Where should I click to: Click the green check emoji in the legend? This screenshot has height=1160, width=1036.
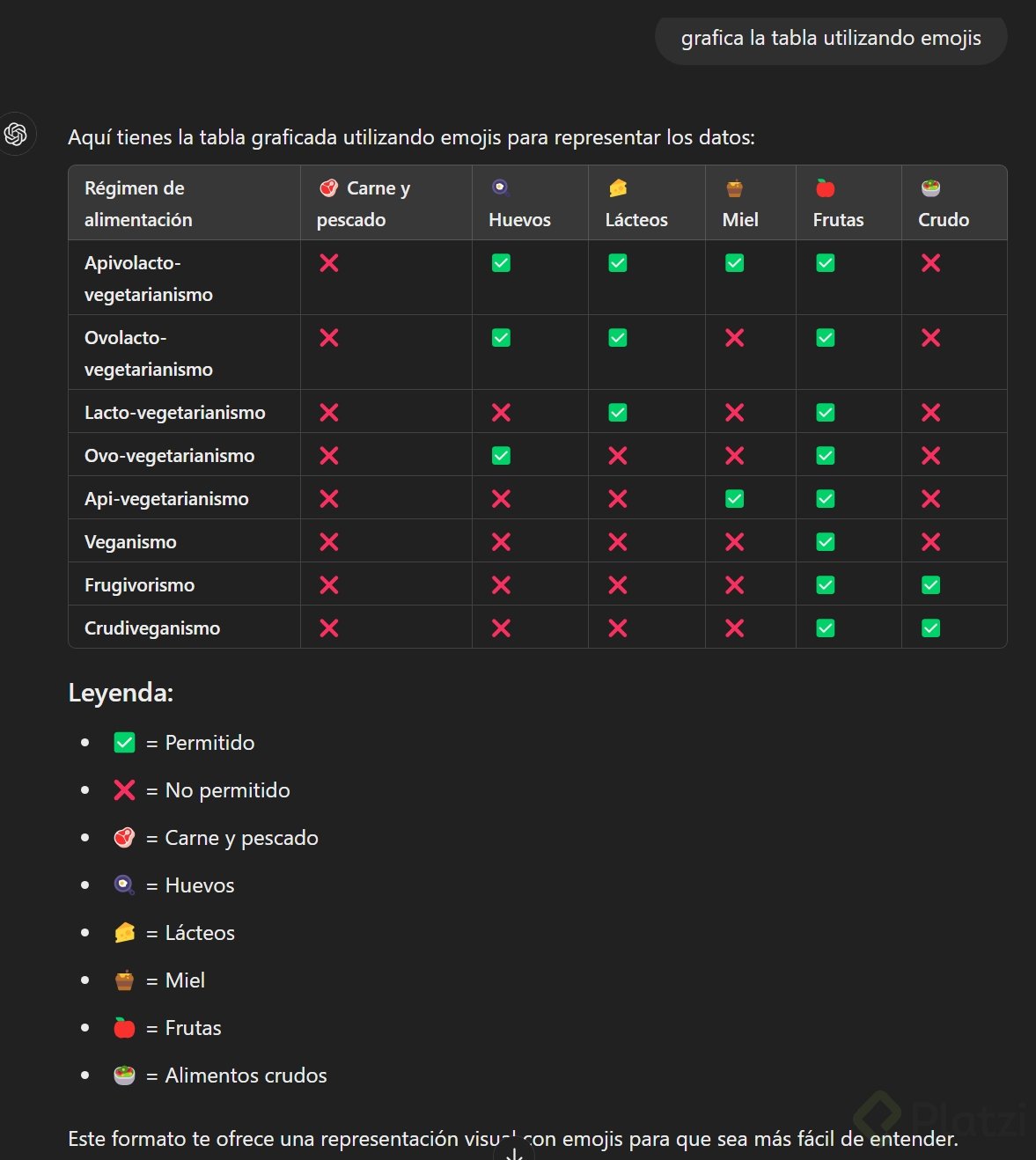click(x=124, y=743)
